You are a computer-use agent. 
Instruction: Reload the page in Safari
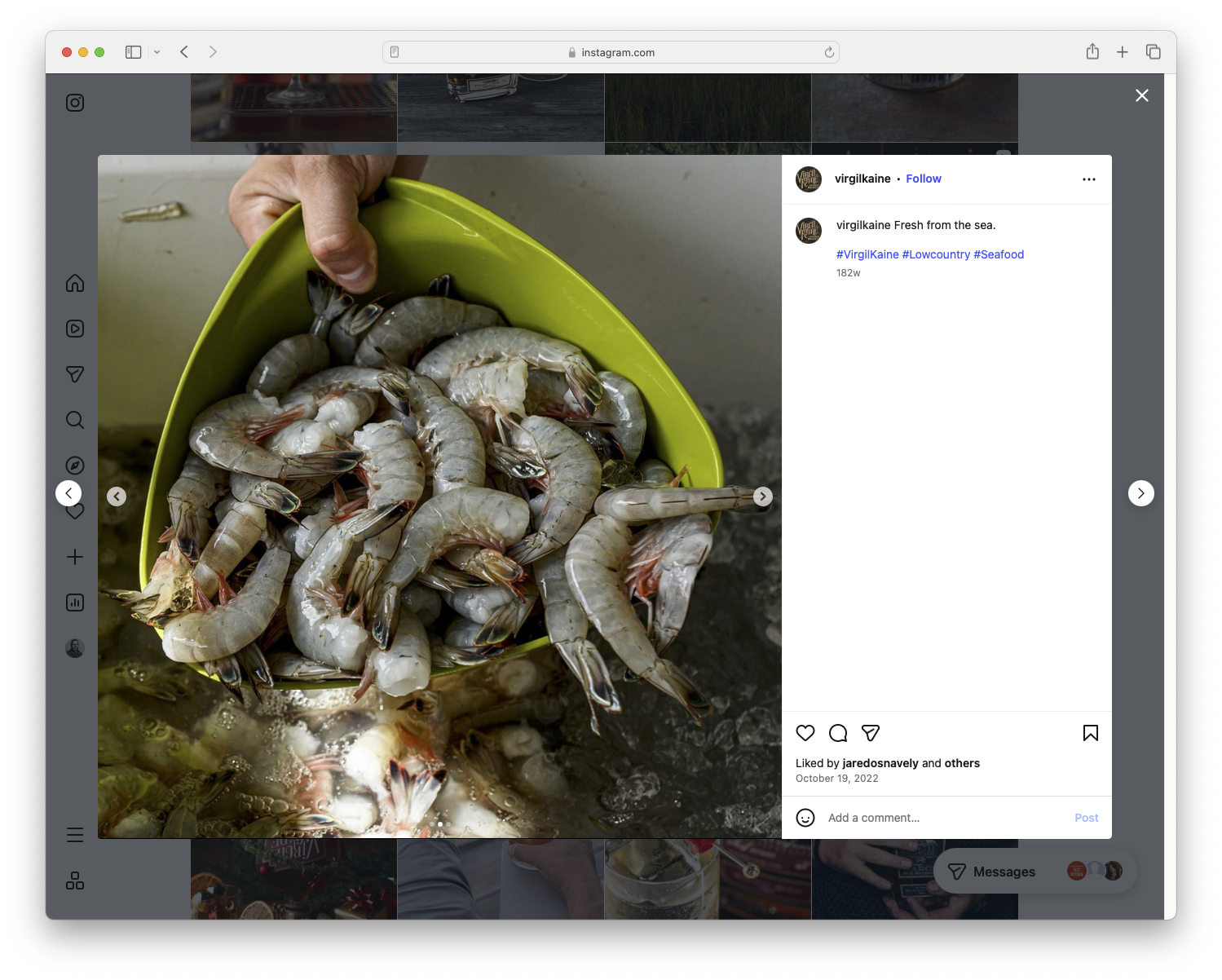point(829,52)
